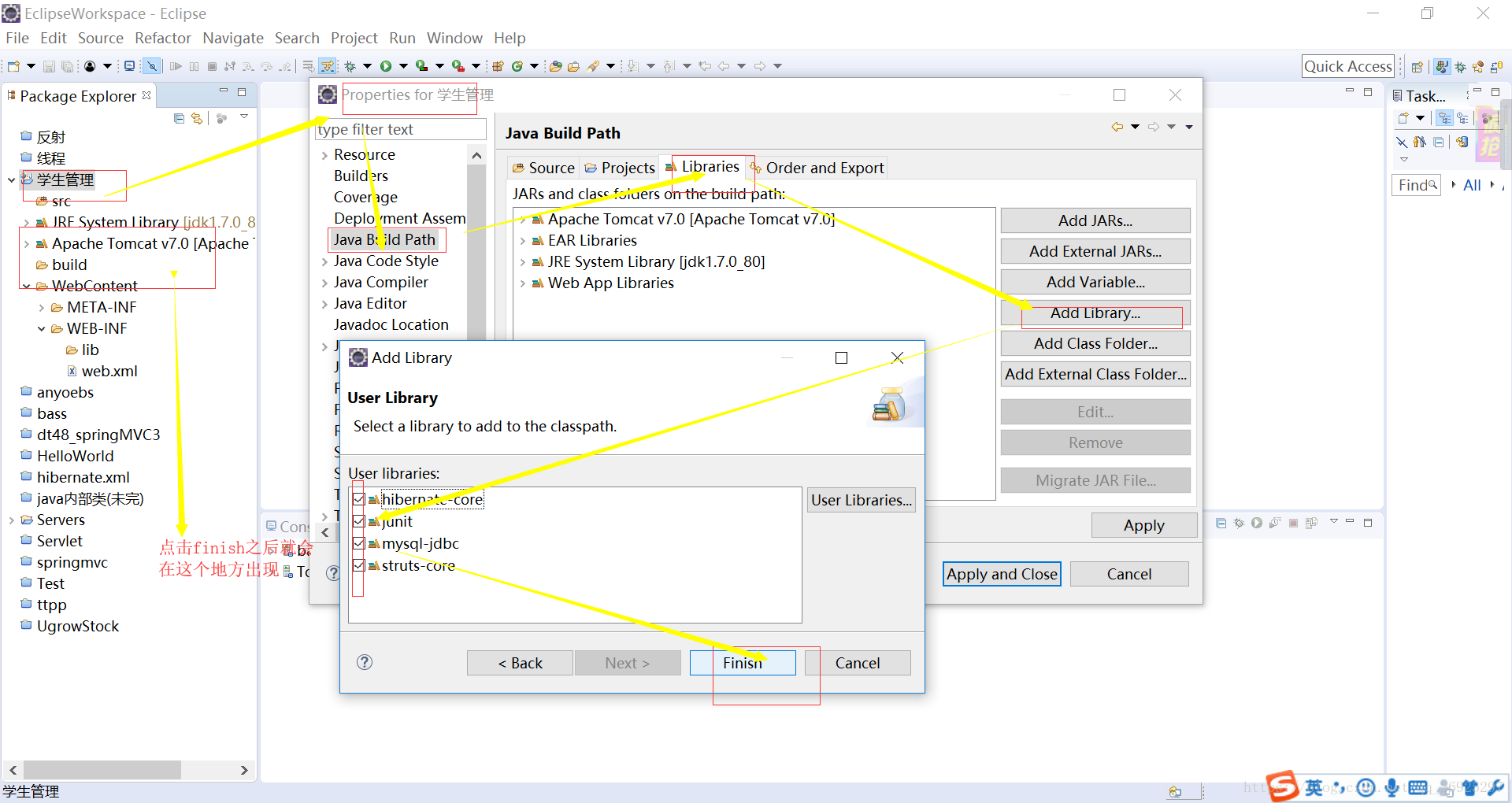This screenshot has height=803, width=1512.
Task: Click the New Task icon in Task List
Action: click(1403, 118)
